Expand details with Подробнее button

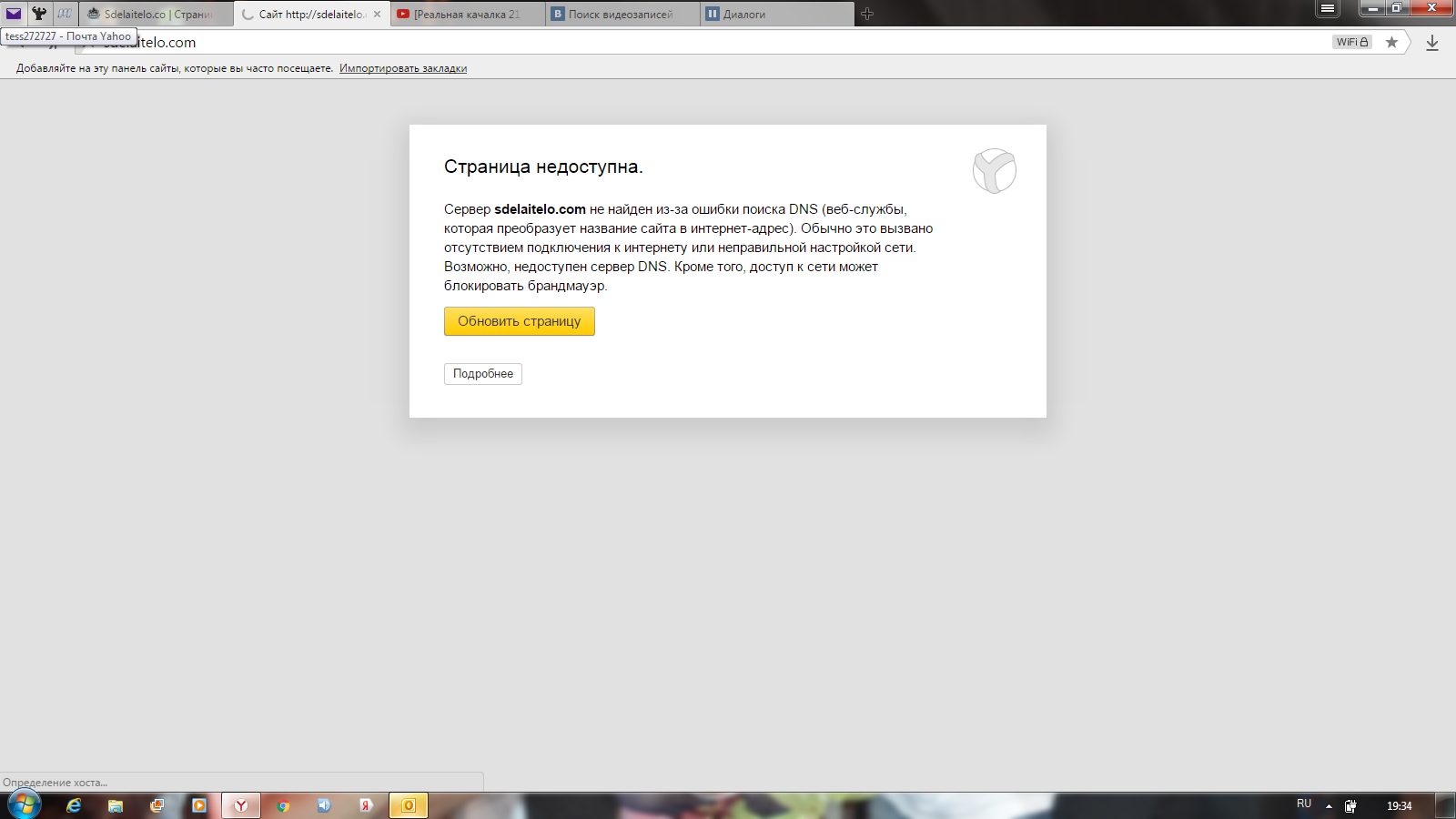483,374
